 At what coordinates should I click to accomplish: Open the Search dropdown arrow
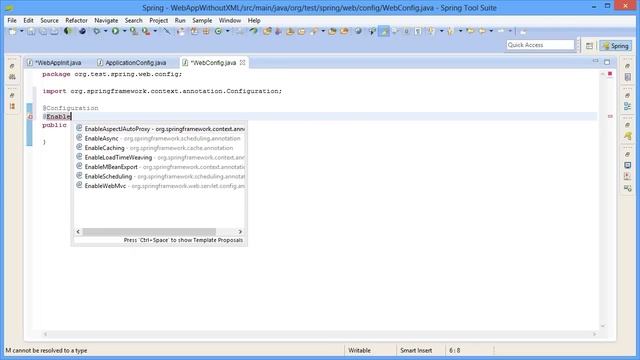pos(323,31)
